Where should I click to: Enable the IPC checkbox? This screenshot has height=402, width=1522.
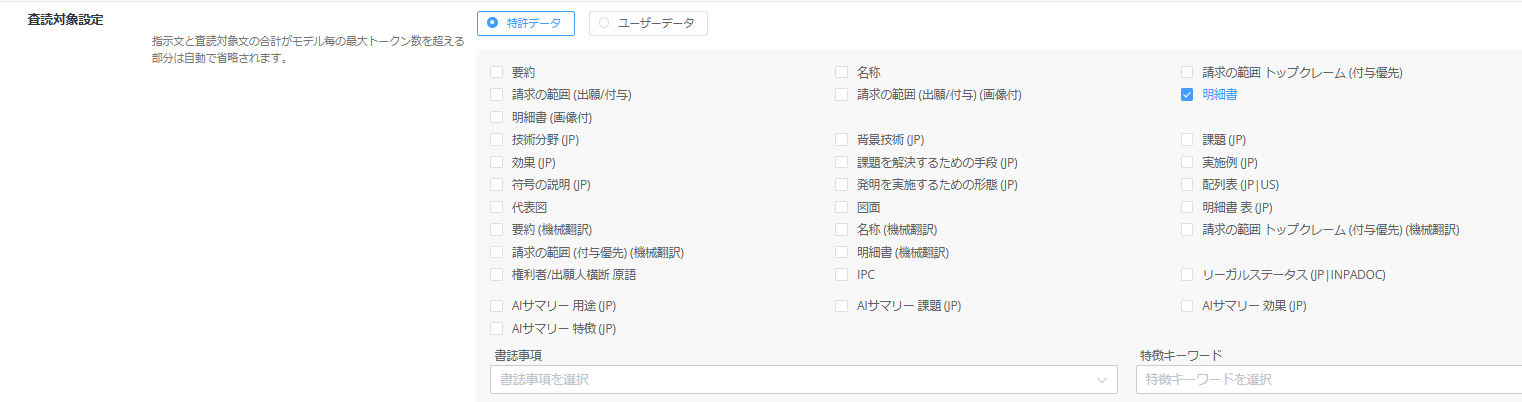click(842, 274)
